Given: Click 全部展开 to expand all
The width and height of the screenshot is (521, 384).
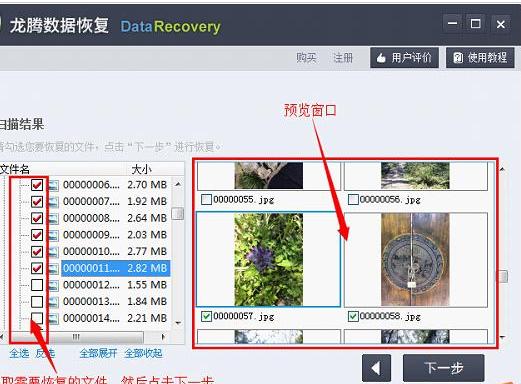Looking at the screenshot, I should (x=98, y=353).
